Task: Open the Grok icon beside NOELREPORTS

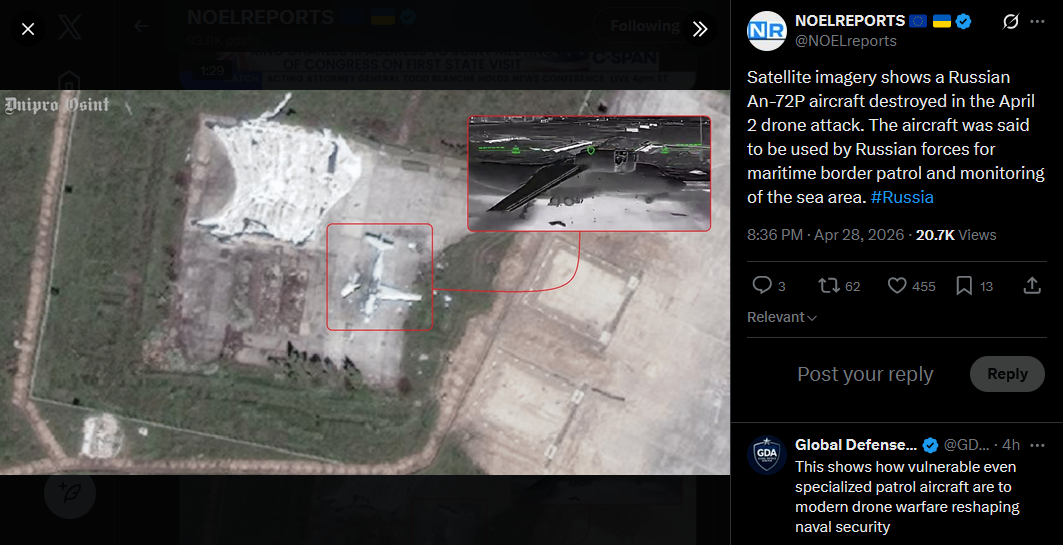Action: [1010, 22]
